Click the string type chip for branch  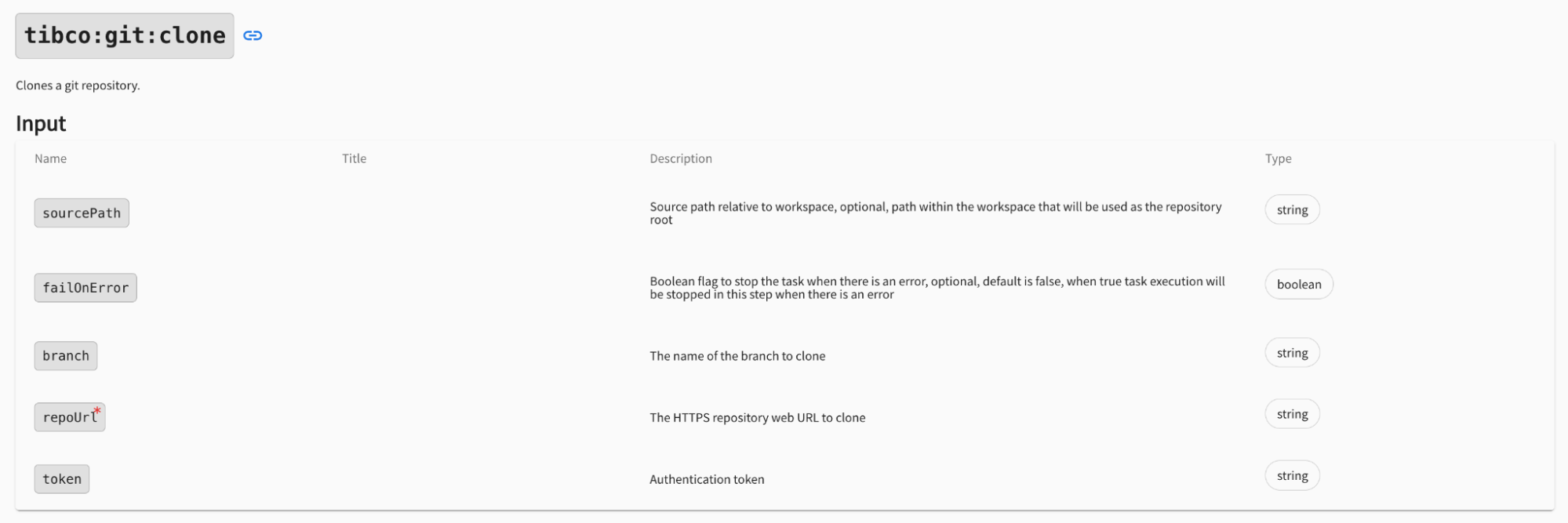coord(1292,353)
